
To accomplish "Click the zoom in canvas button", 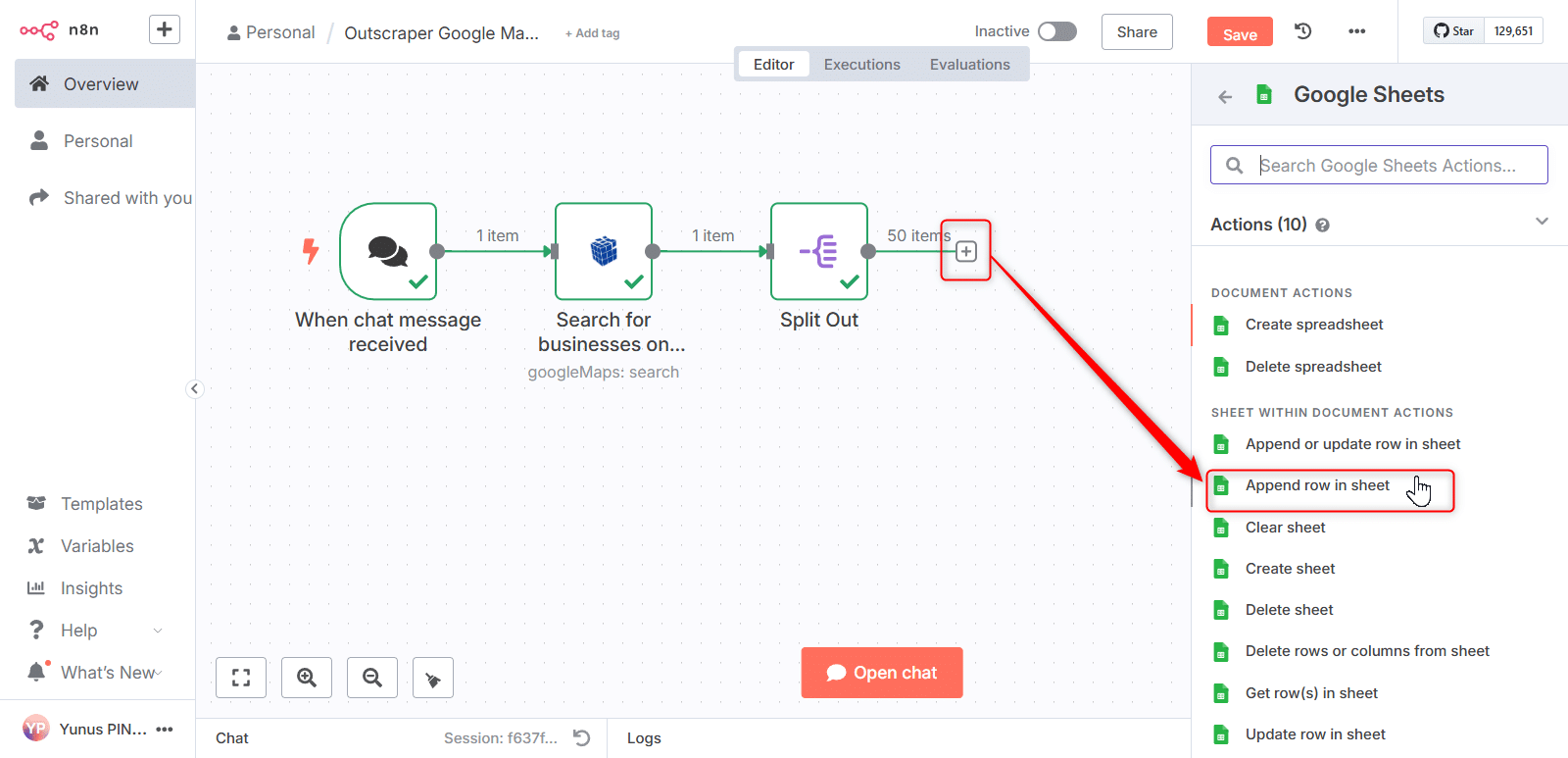I will pyautogui.click(x=307, y=678).
